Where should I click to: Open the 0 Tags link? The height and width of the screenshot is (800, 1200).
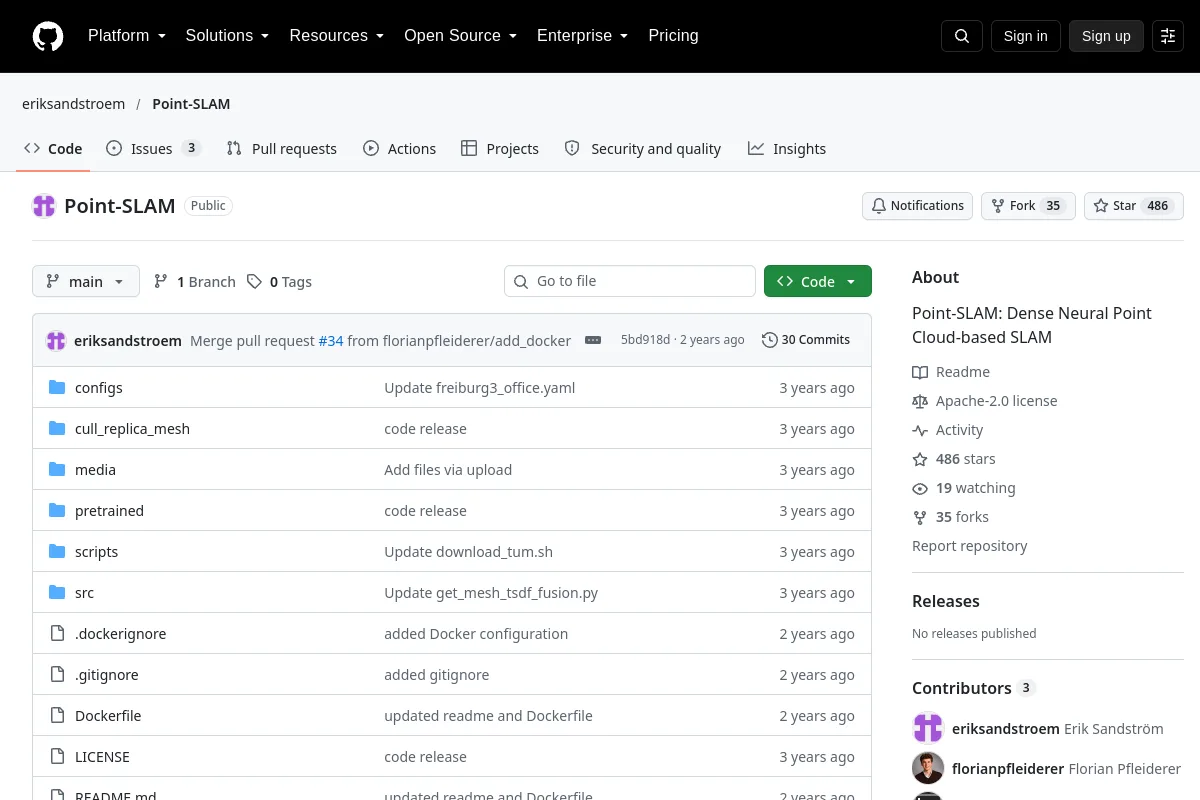tap(280, 282)
